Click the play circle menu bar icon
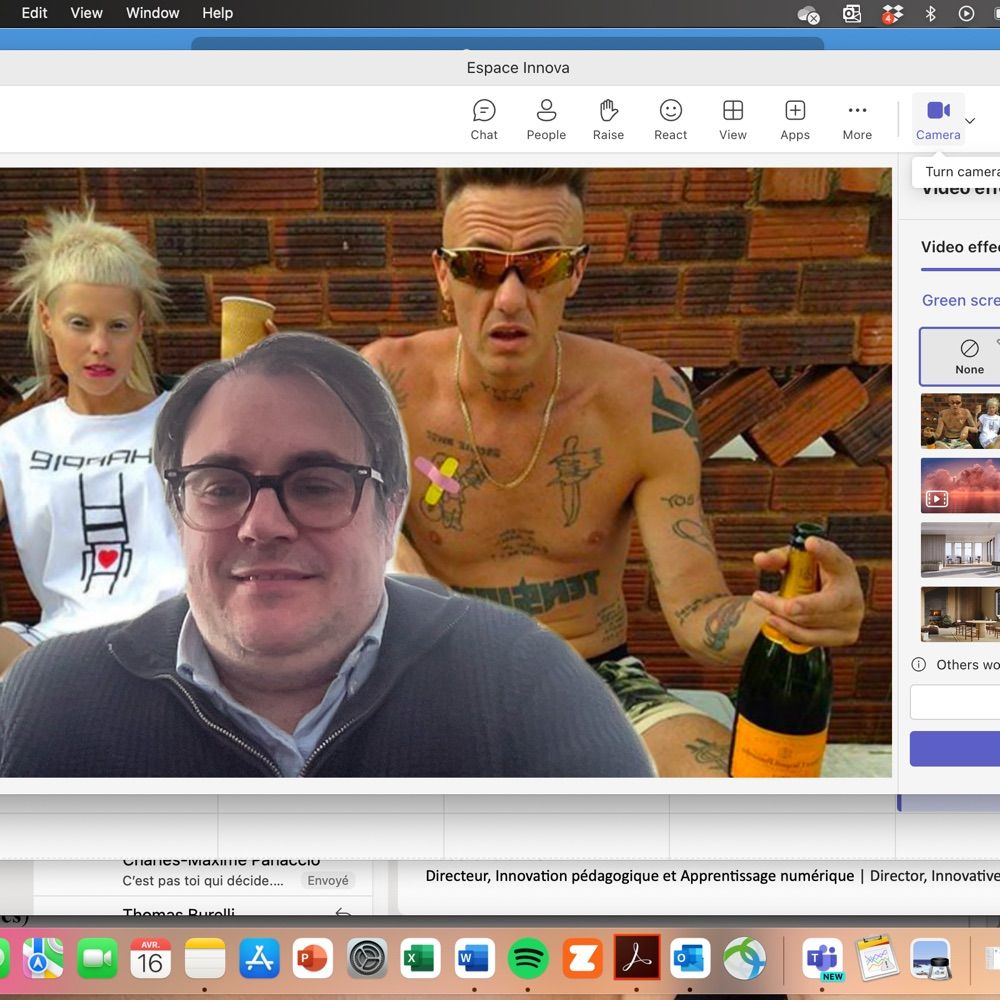1000x1000 pixels. coord(966,13)
